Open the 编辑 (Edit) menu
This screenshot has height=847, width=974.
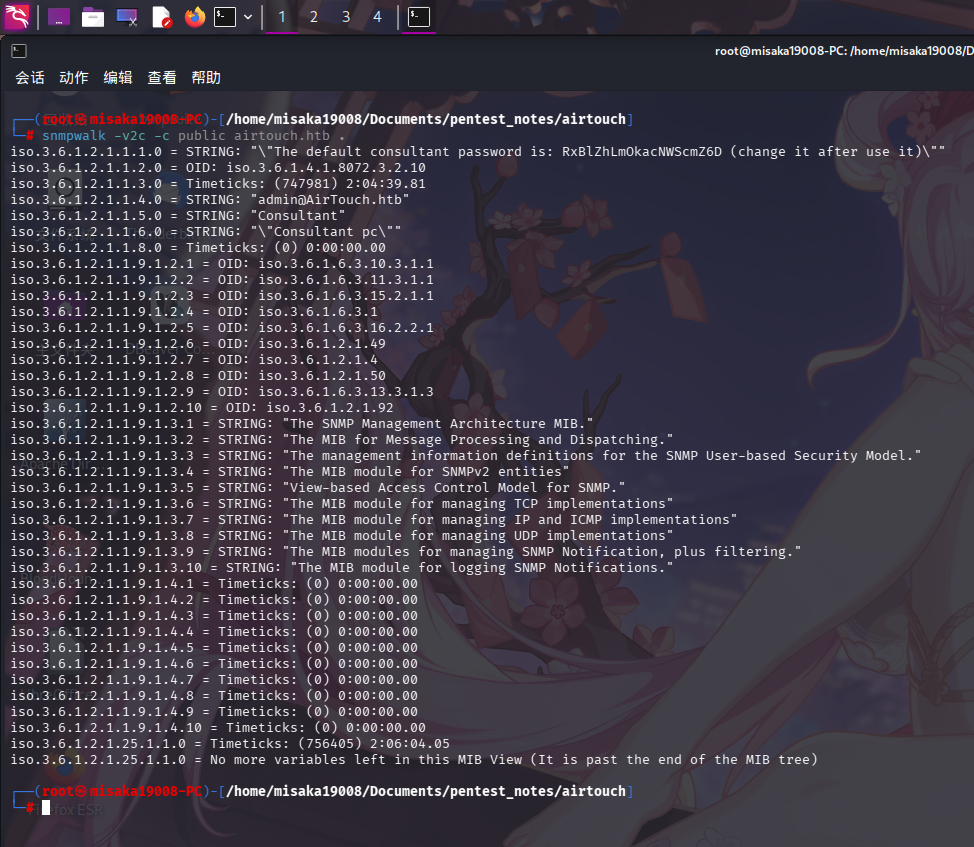coord(118,78)
